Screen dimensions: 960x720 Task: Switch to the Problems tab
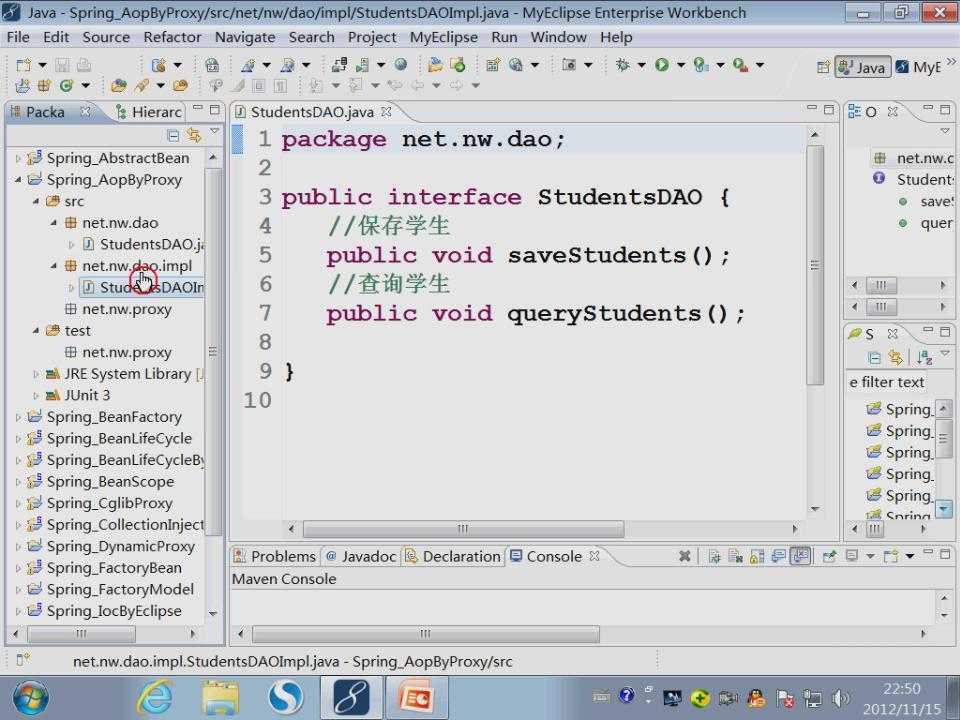275,557
